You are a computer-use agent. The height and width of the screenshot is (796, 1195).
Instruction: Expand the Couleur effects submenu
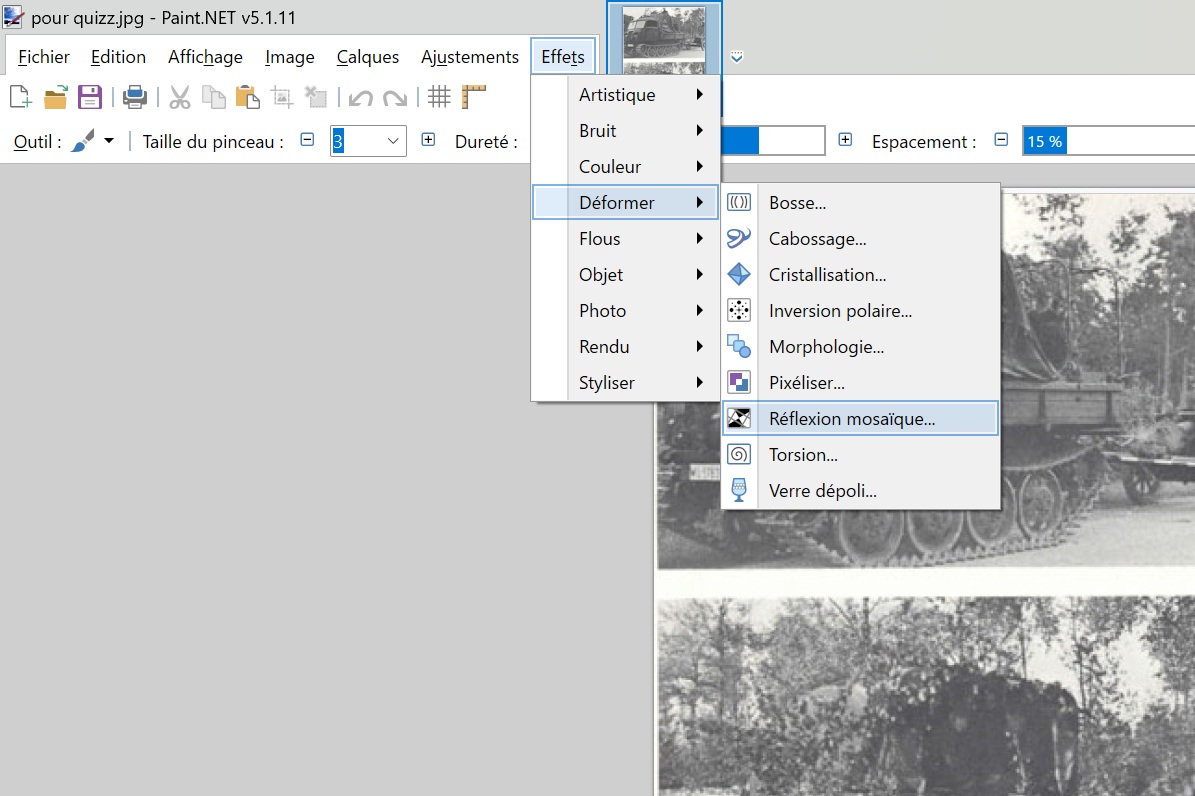point(625,166)
